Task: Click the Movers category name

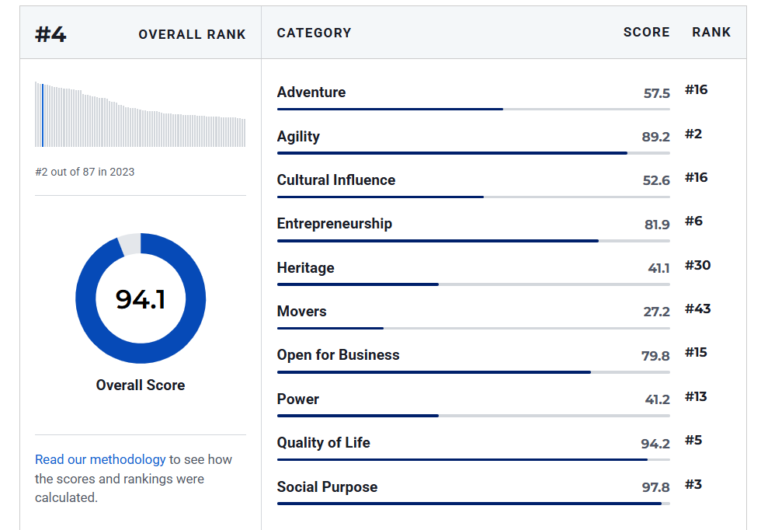Action: click(x=302, y=312)
